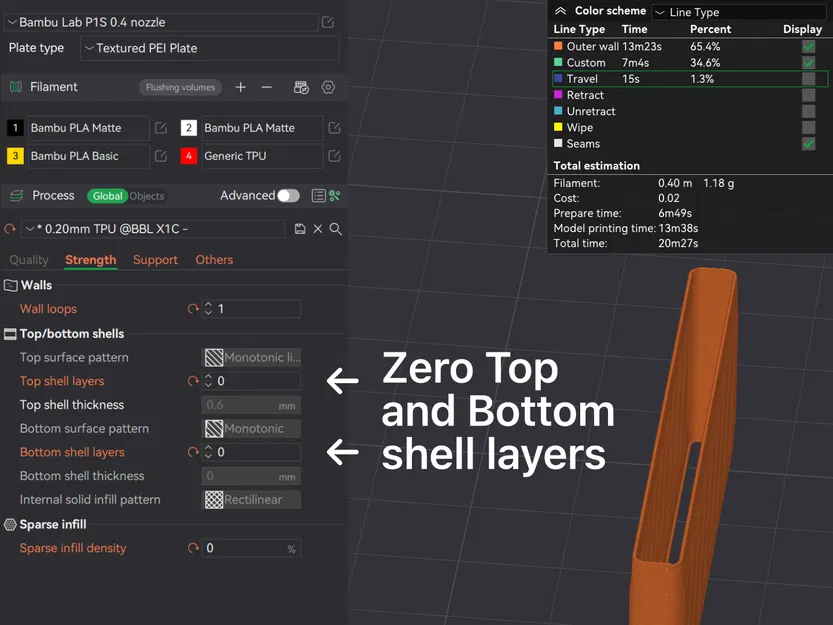Reset the process preset with the orange arrow
Viewport: 833px width, 625px height.
10,229
